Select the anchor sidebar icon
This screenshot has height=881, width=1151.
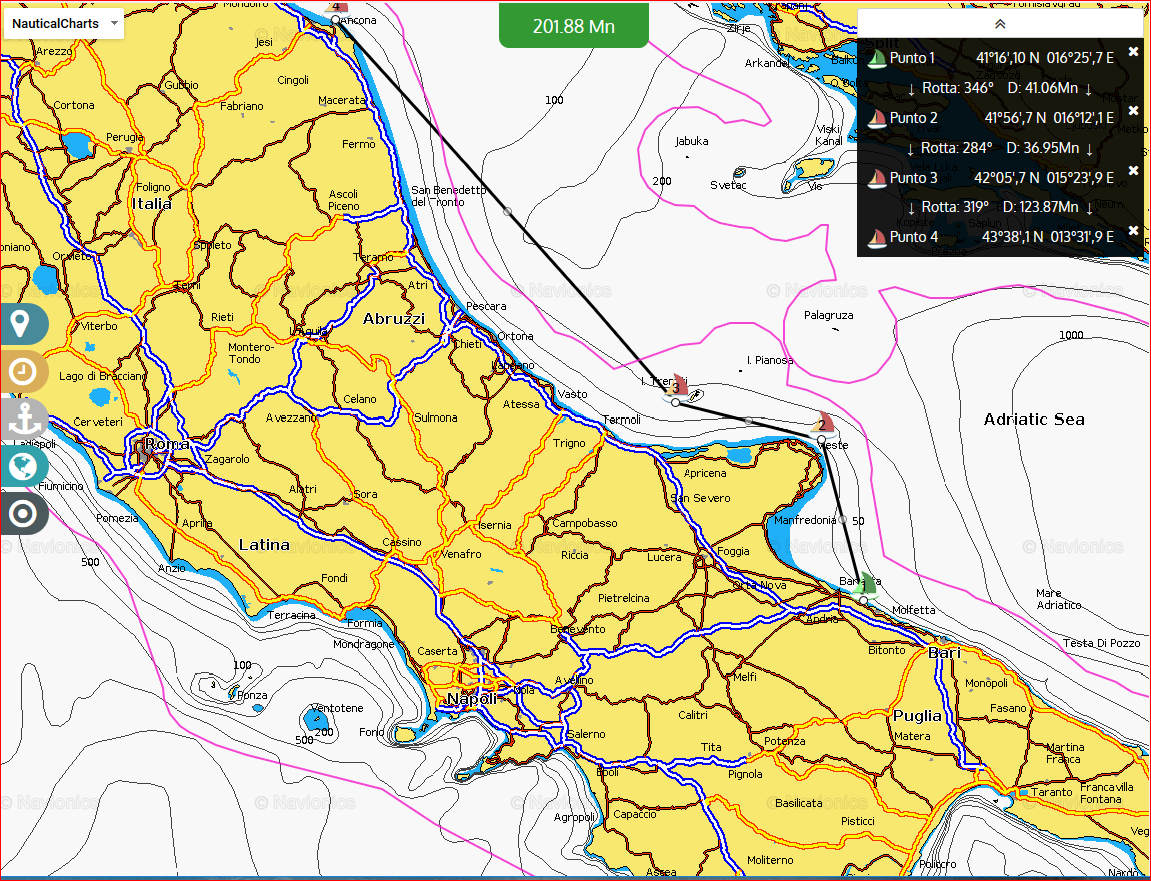(23, 419)
